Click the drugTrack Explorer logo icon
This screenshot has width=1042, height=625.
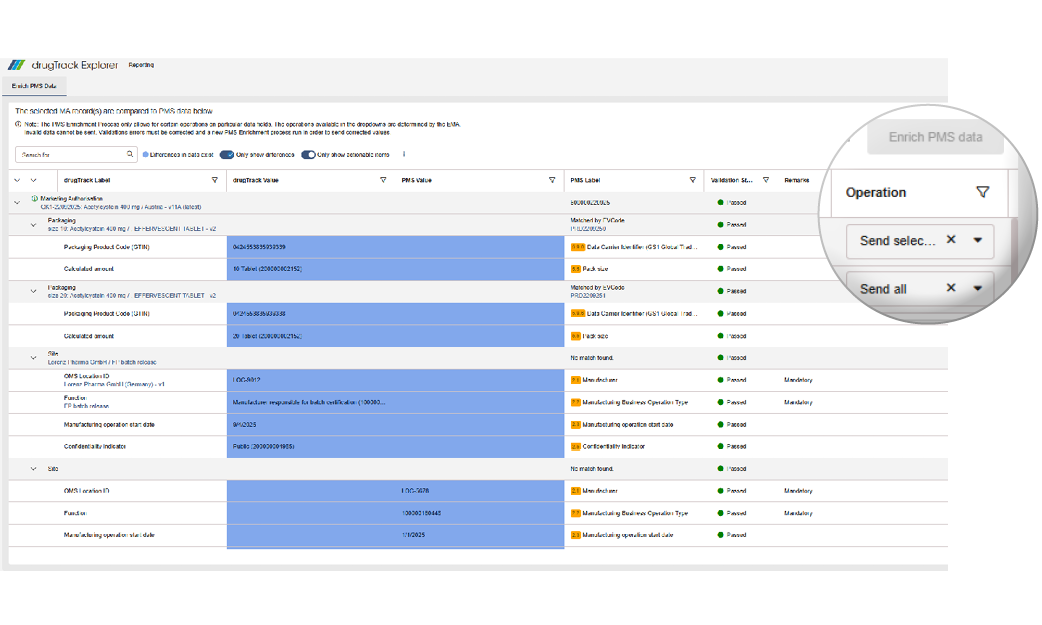coord(18,63)
